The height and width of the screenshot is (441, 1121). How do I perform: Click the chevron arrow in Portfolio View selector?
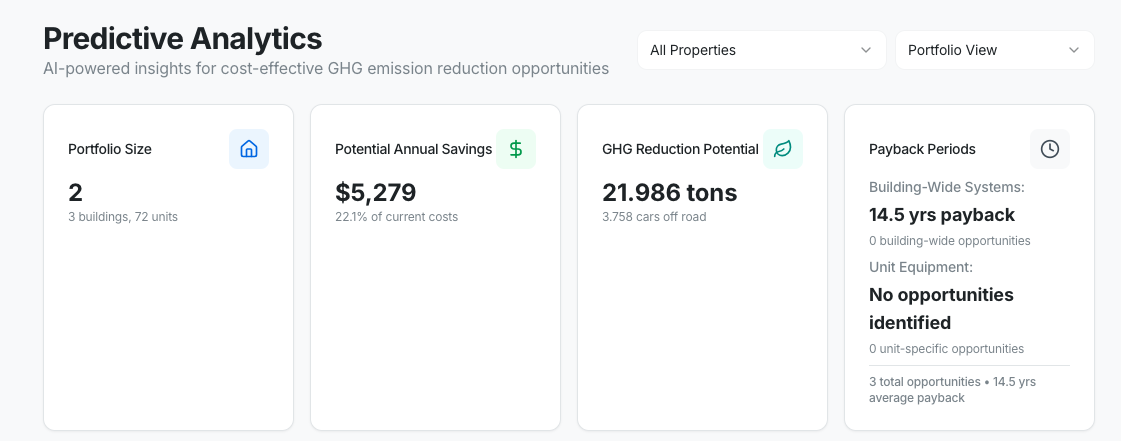tap(1074, 50)
